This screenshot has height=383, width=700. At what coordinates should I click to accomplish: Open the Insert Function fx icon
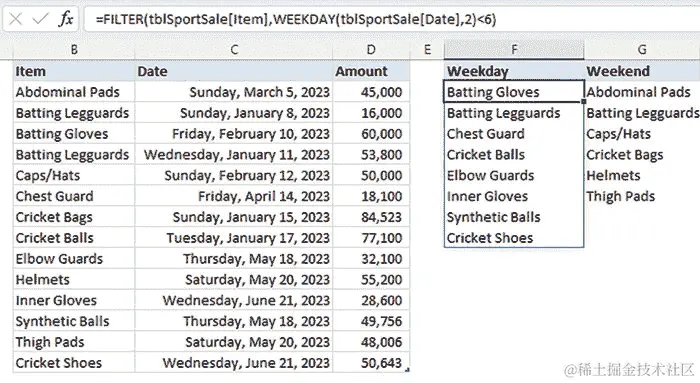[66, 19]
